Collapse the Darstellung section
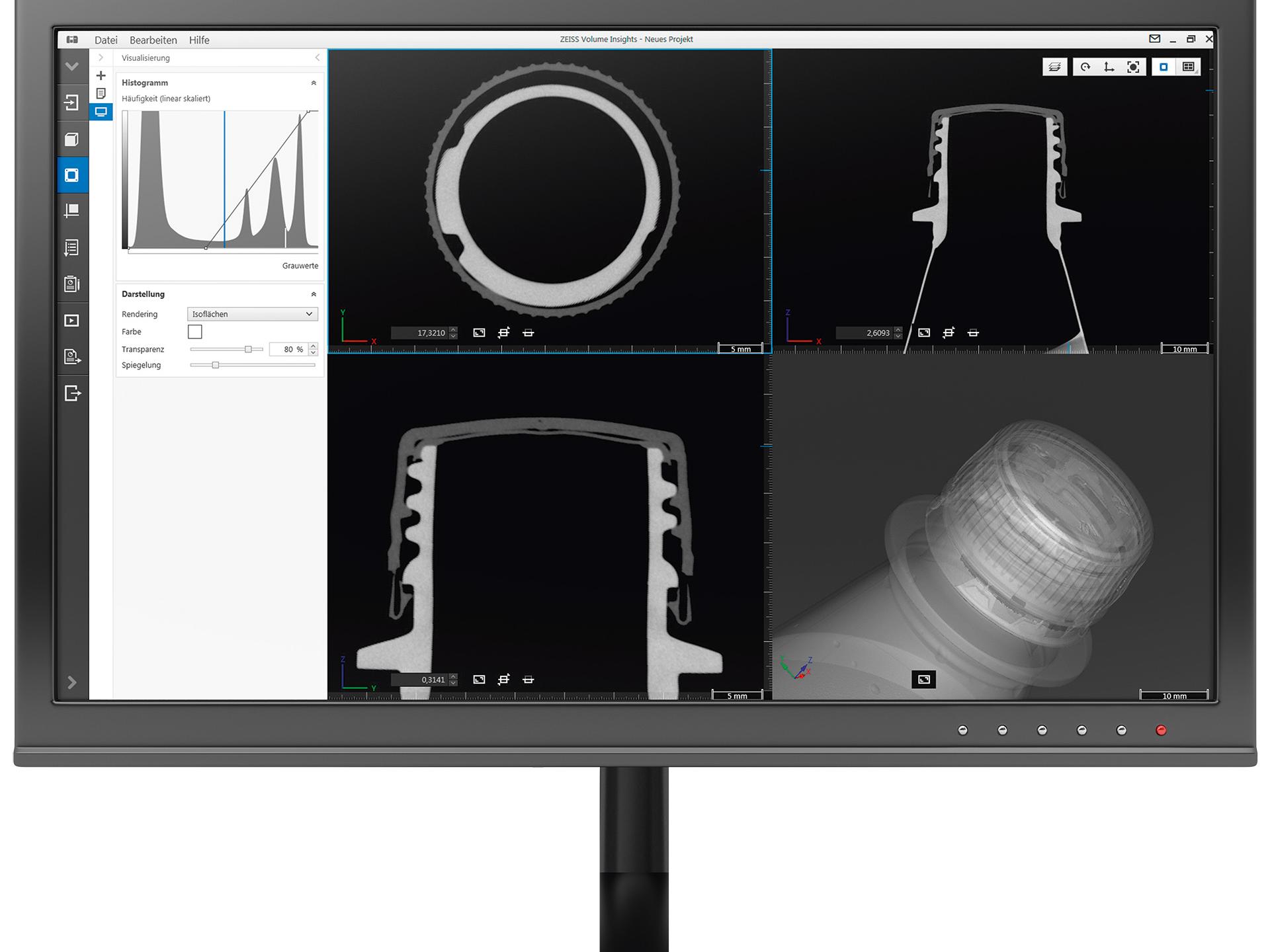Screen dimensions: 1270x952 (314, 294)
